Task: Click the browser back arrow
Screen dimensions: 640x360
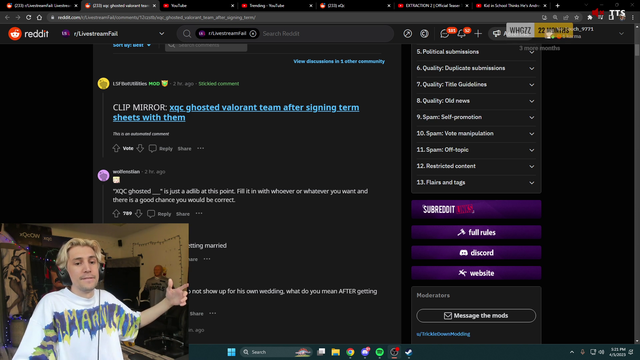Action: 7,18
